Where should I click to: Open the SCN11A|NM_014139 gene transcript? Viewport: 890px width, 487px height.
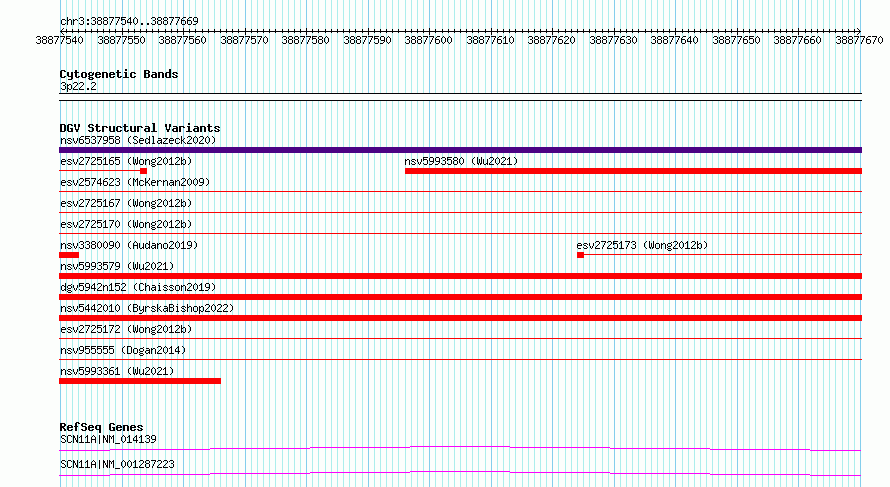pos(108,439)
